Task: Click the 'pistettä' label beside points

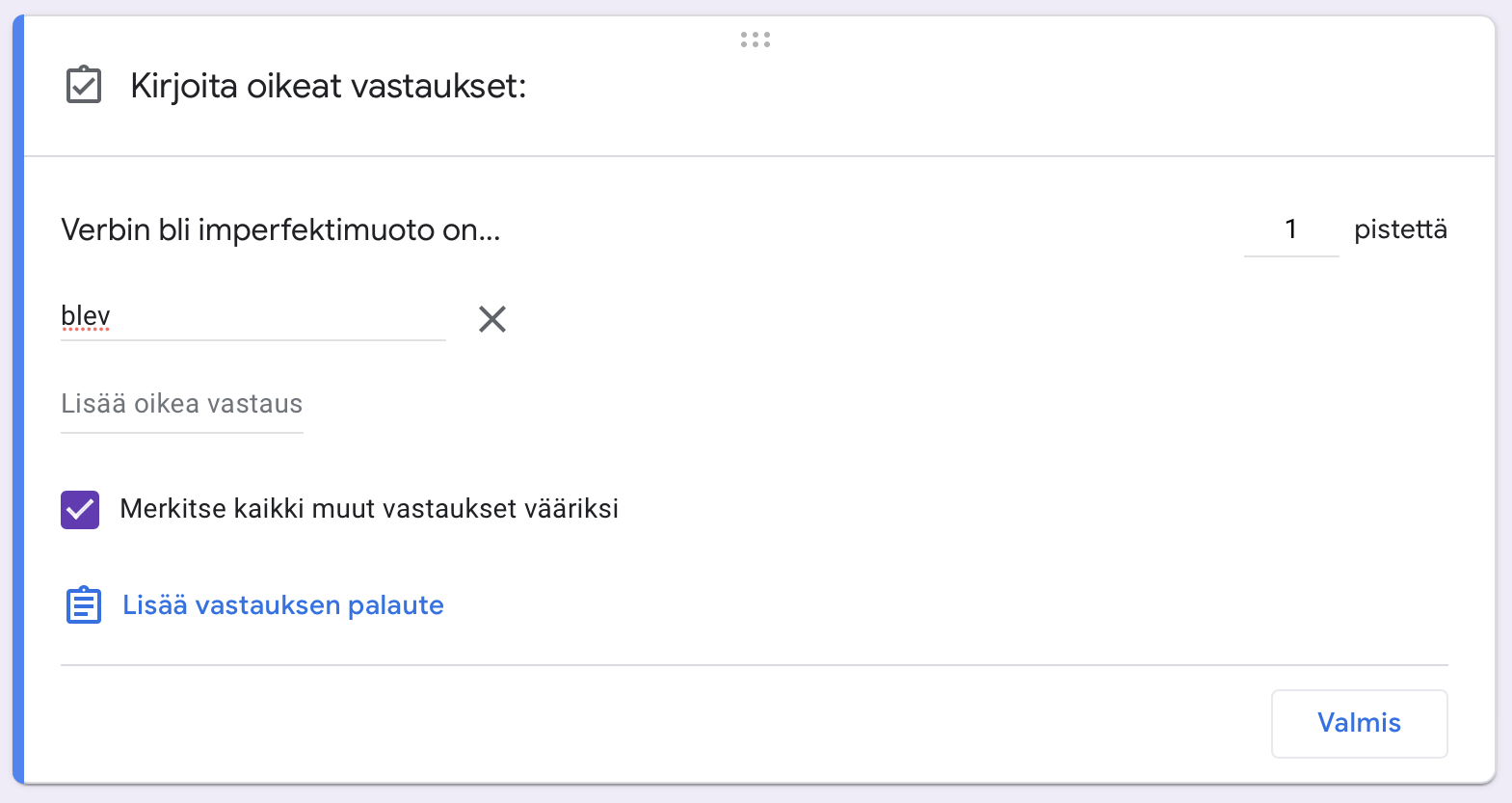Action: 1400,229
